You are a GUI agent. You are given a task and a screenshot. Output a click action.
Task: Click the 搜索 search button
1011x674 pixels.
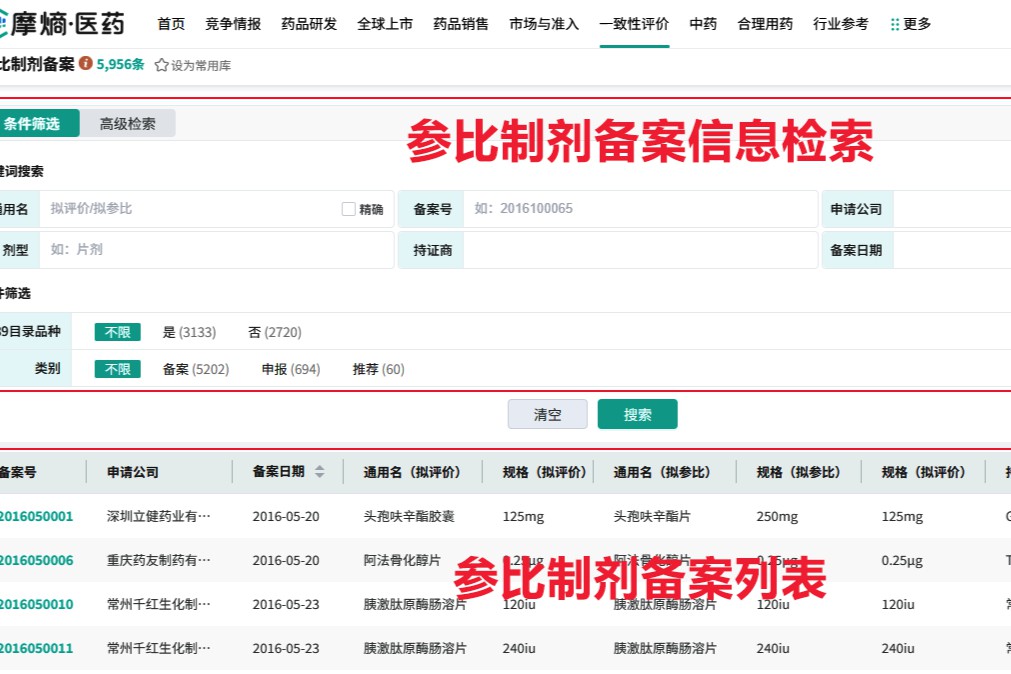coord(637,414)
